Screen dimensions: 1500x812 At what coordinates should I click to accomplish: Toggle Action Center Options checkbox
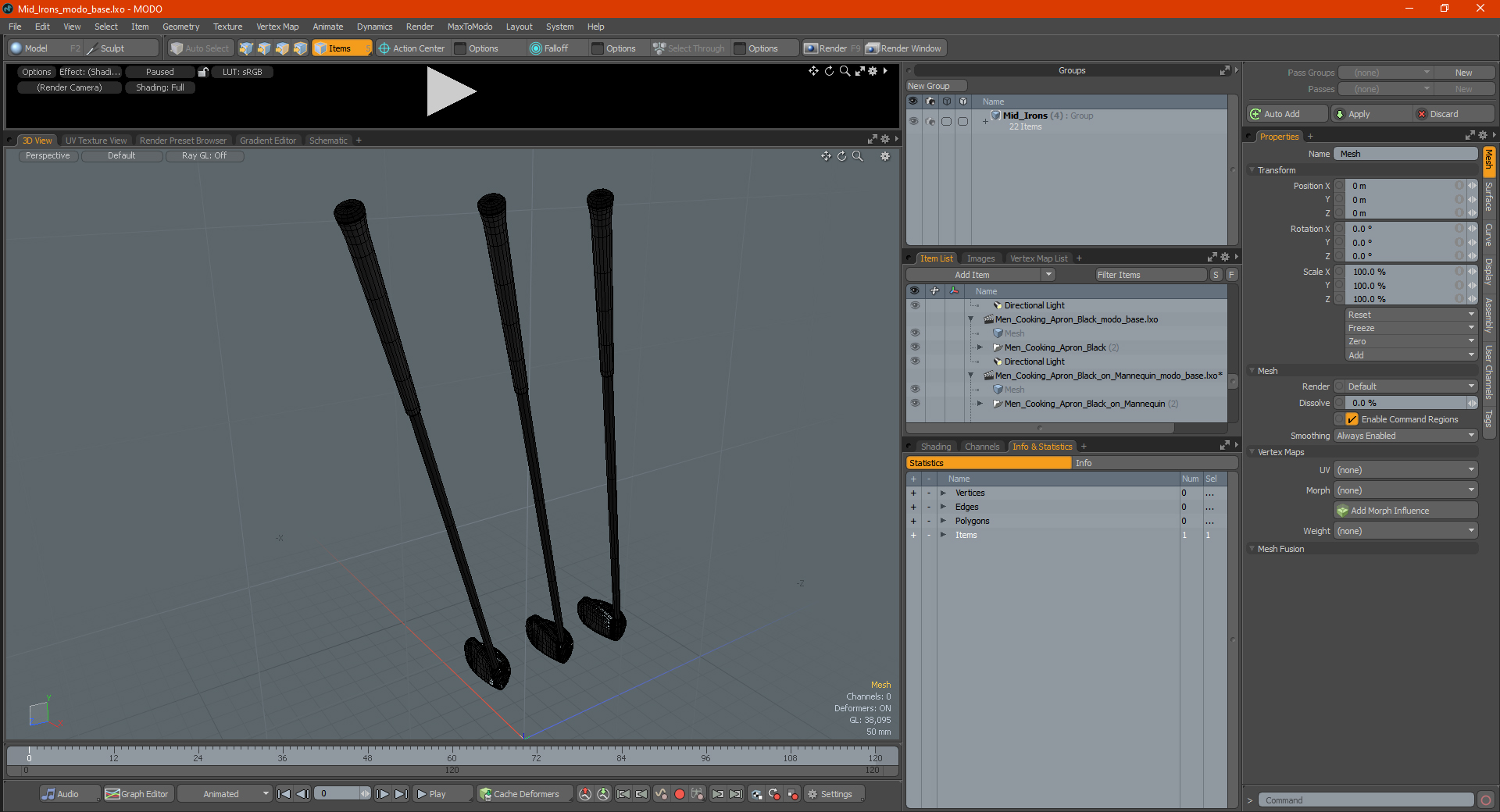point(461,48)
